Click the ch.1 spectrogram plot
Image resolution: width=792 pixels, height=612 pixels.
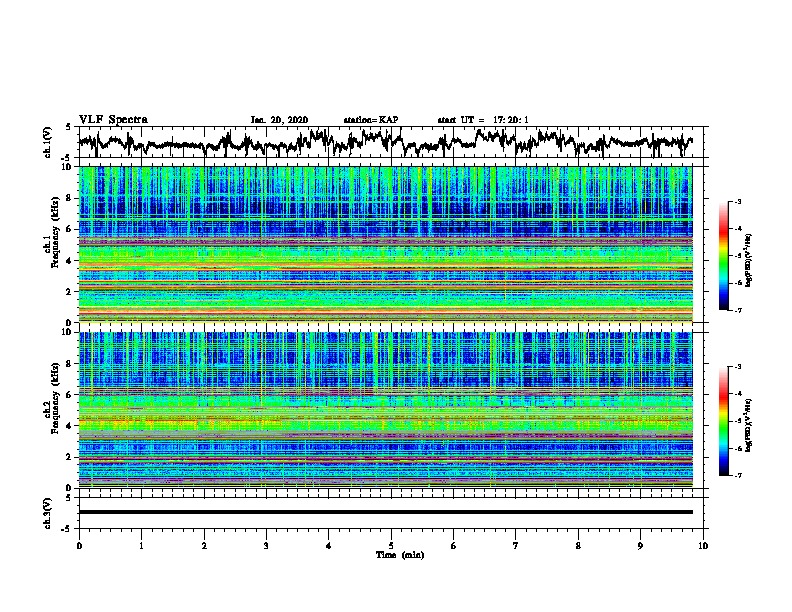(x=386, y=244)
